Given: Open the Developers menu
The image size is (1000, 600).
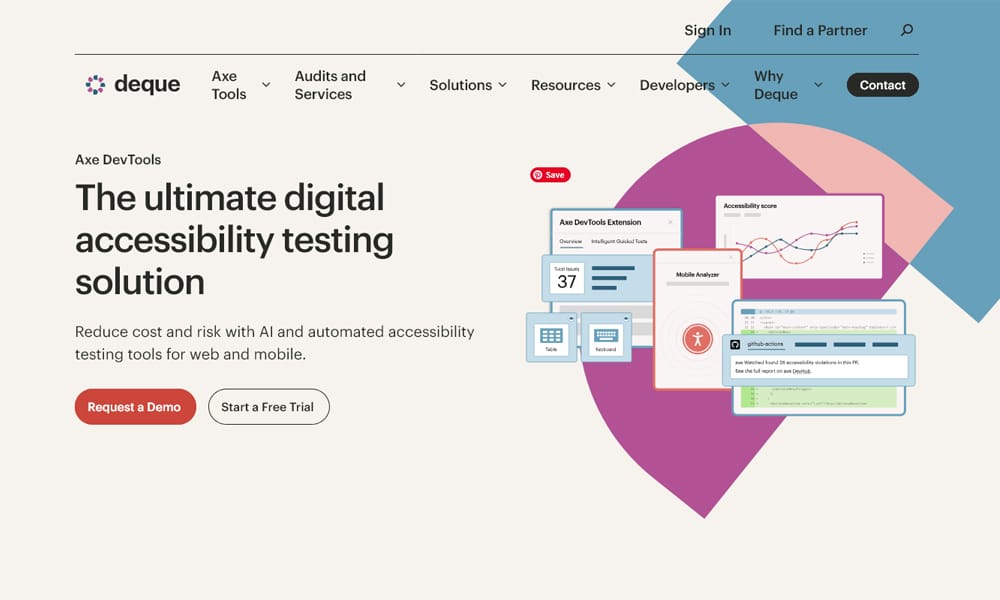Looking at the screenshot, I should point(684,85).
